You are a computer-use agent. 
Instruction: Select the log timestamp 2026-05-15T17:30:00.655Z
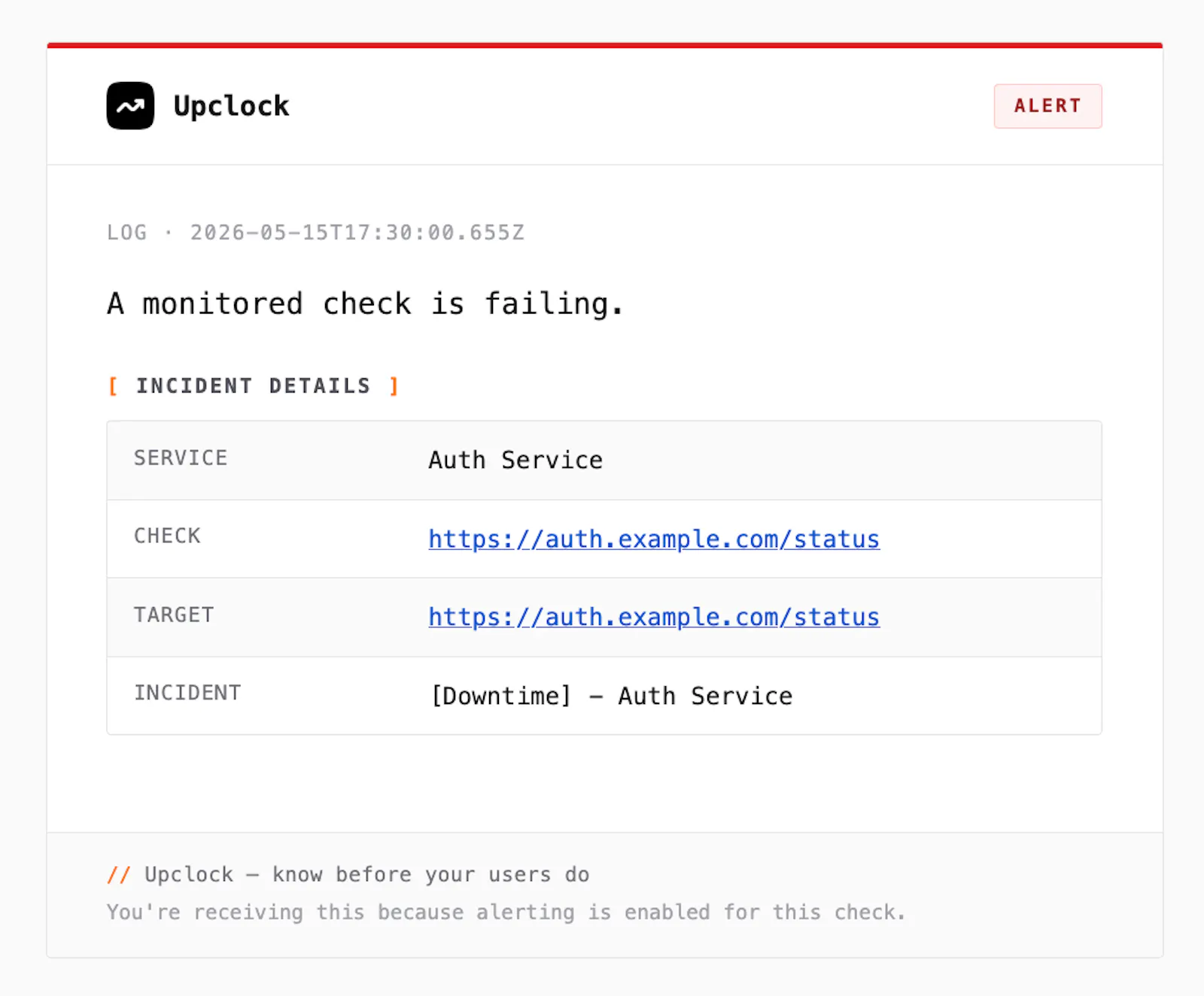[357, 232]
